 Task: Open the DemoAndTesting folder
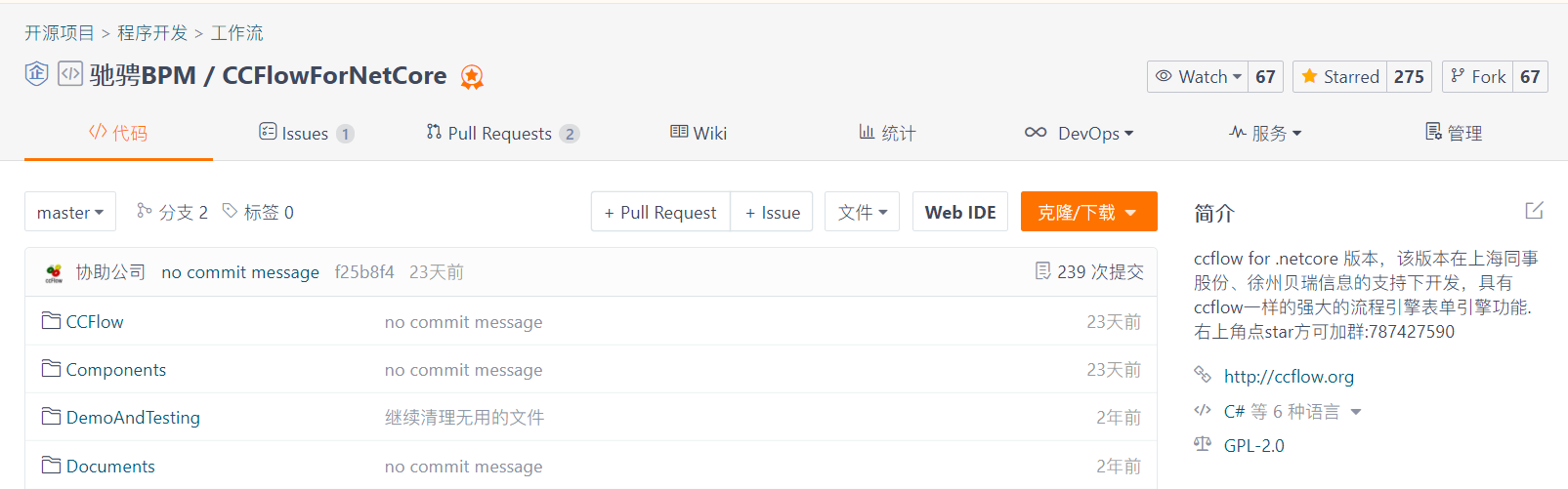[133, 417]
